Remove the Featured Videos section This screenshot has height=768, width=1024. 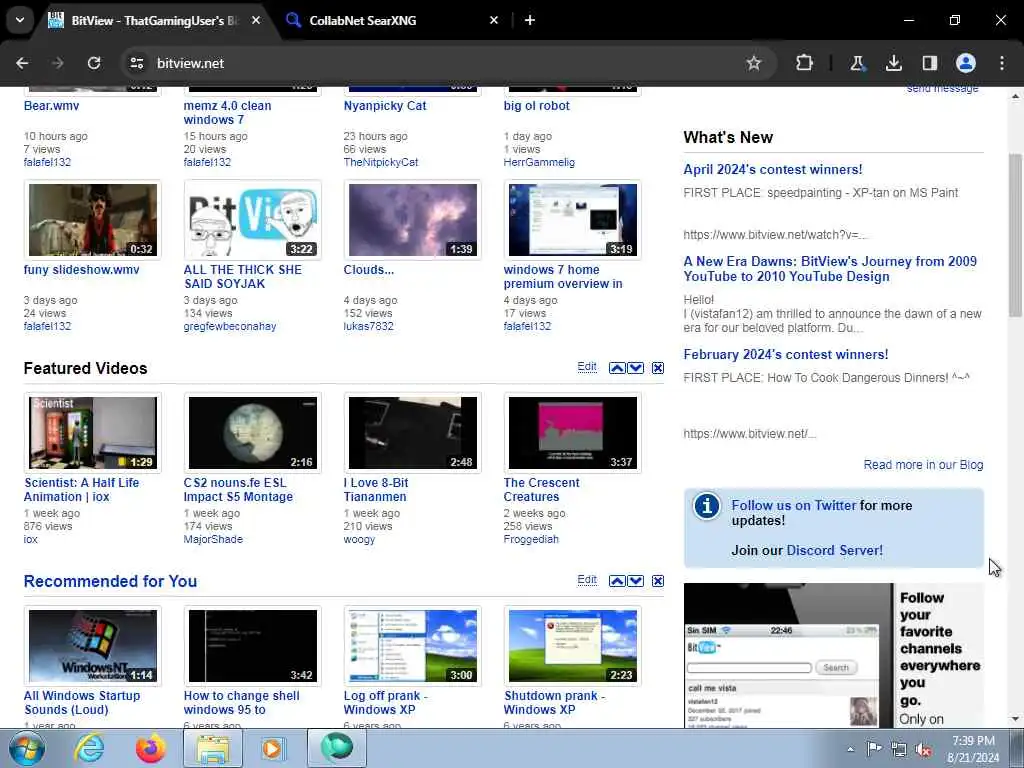point(658,368)
